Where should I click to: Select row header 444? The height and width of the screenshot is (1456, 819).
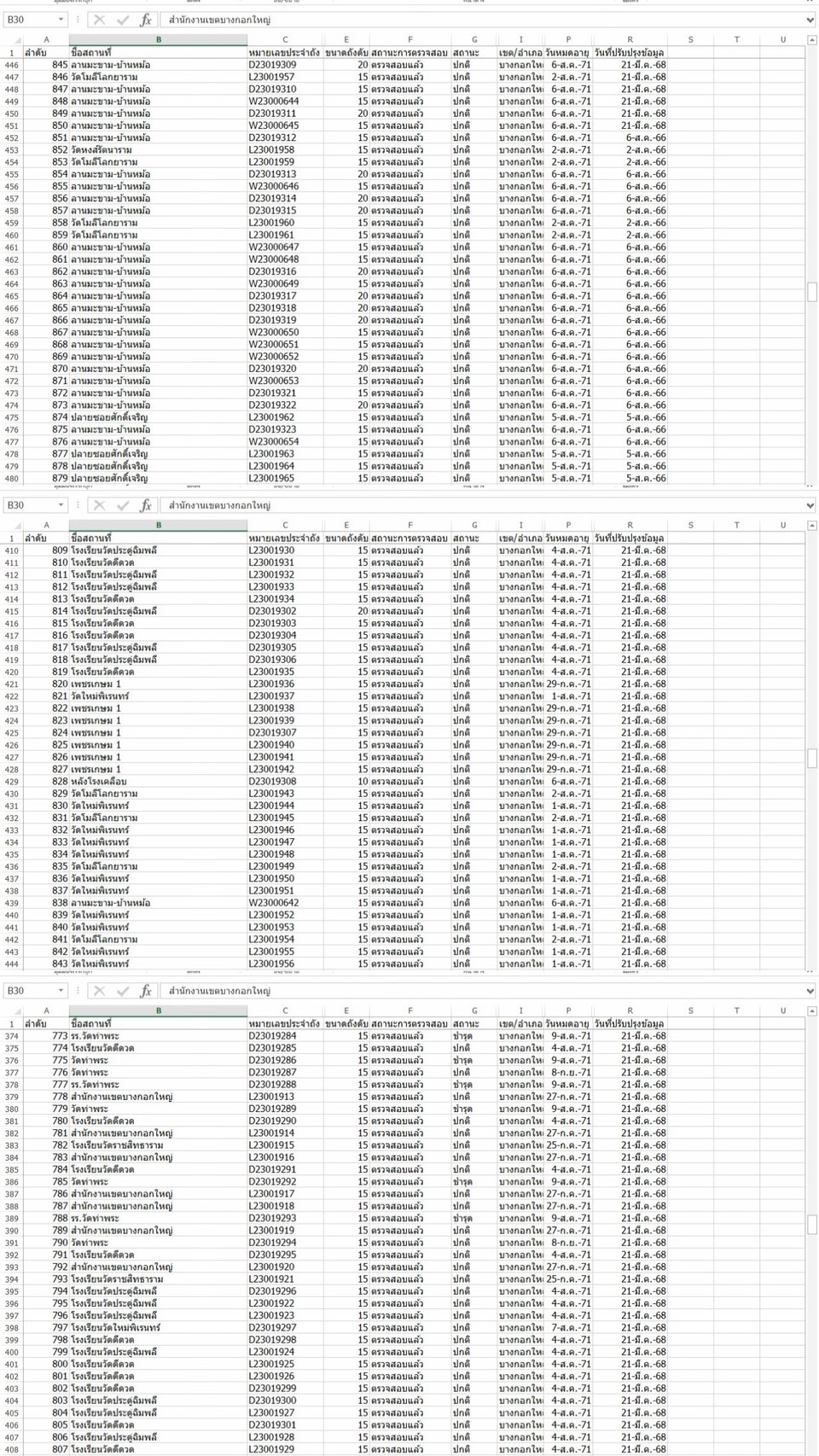(x=11, y=964)
